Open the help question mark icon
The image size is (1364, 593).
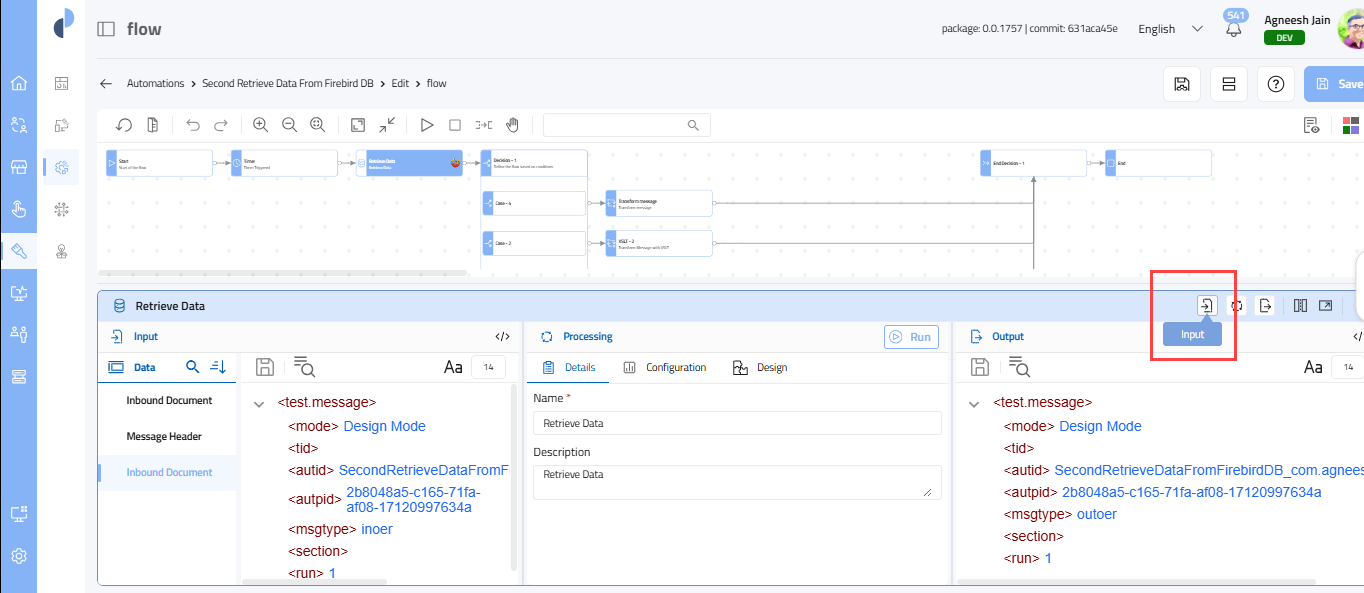point(1275,84)
